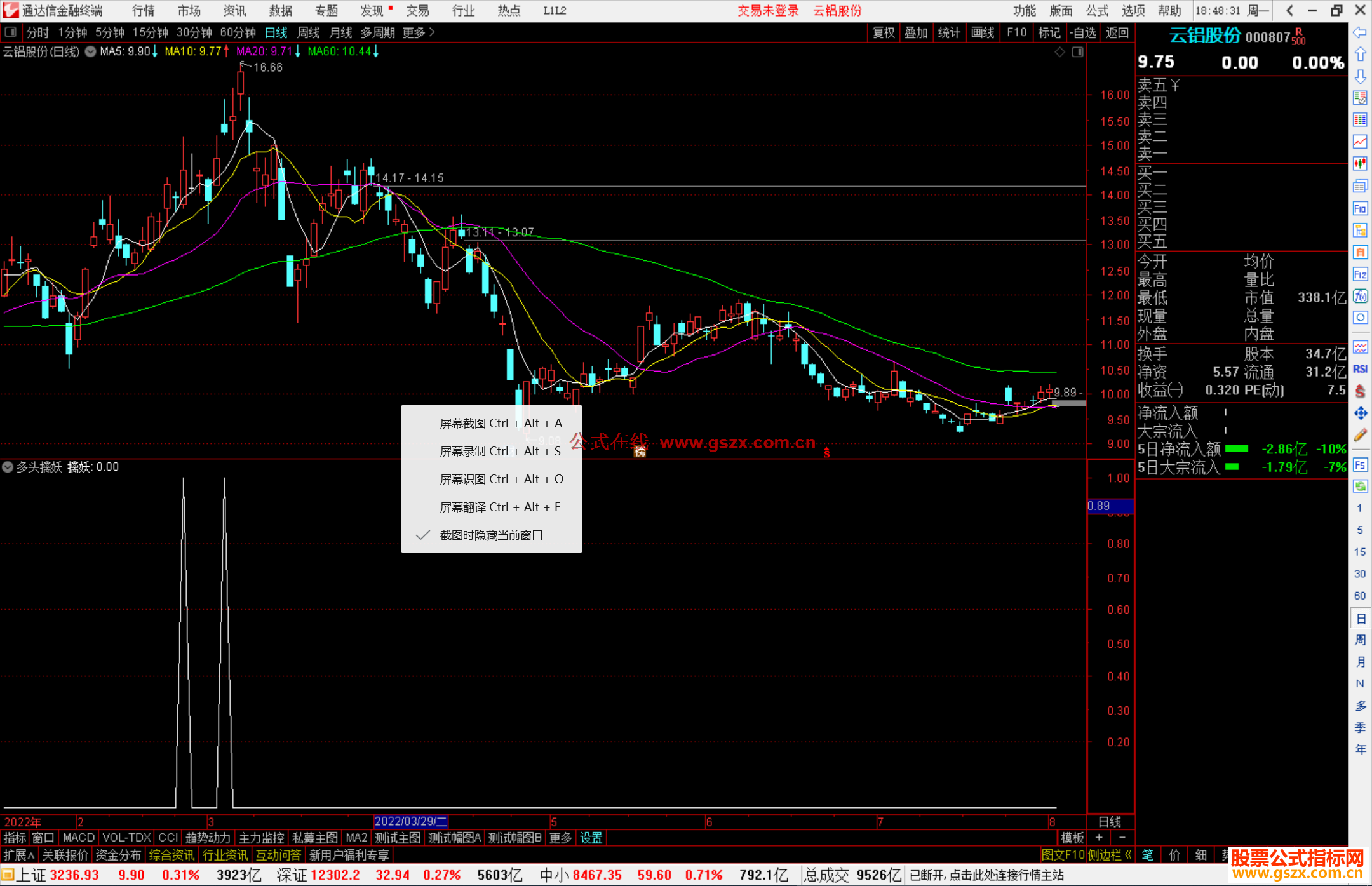
Task: Click the 叠加 button
Action: (x=916, y=32)
